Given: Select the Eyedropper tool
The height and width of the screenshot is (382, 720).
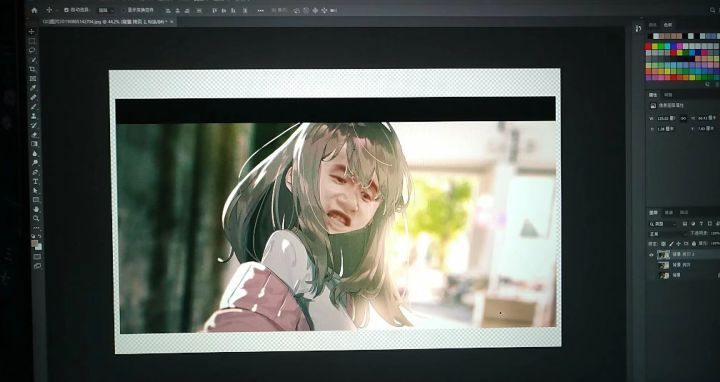Looking at the screenshot, I should 33,88.
